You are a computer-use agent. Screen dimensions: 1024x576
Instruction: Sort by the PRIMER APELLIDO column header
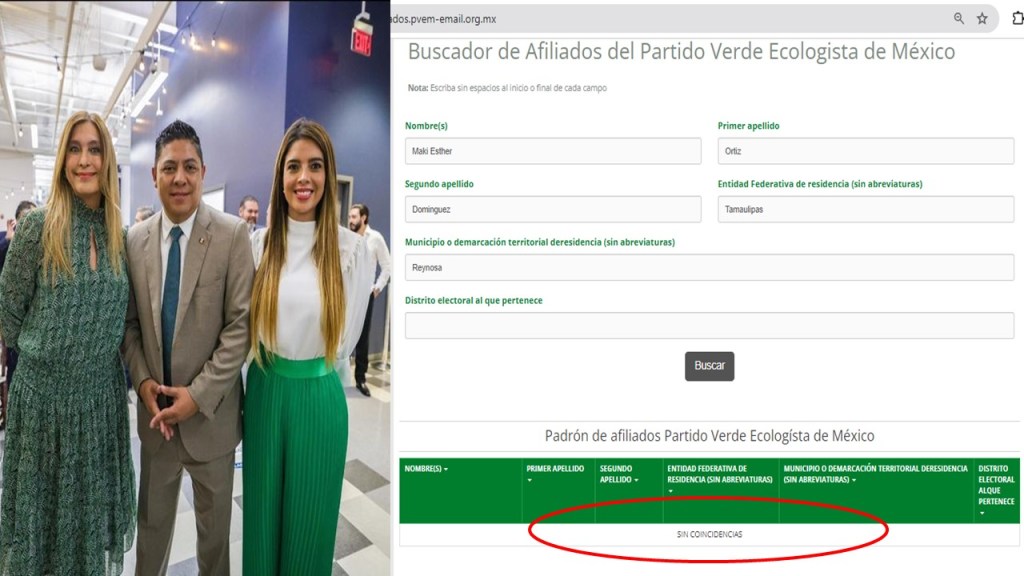pos(555,474)
